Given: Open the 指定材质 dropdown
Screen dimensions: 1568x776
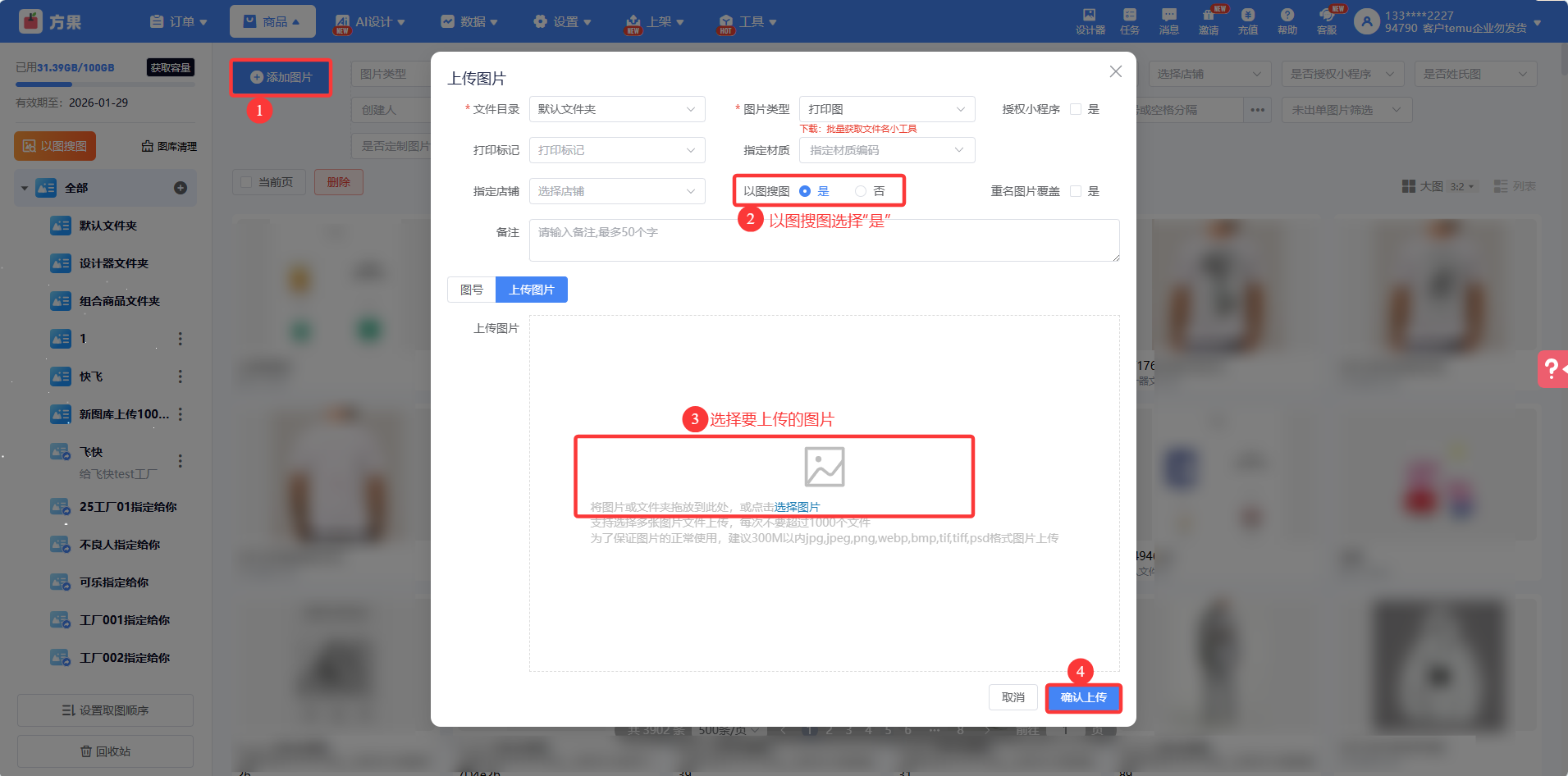Looking at the screenshot, I should [887, 150].
